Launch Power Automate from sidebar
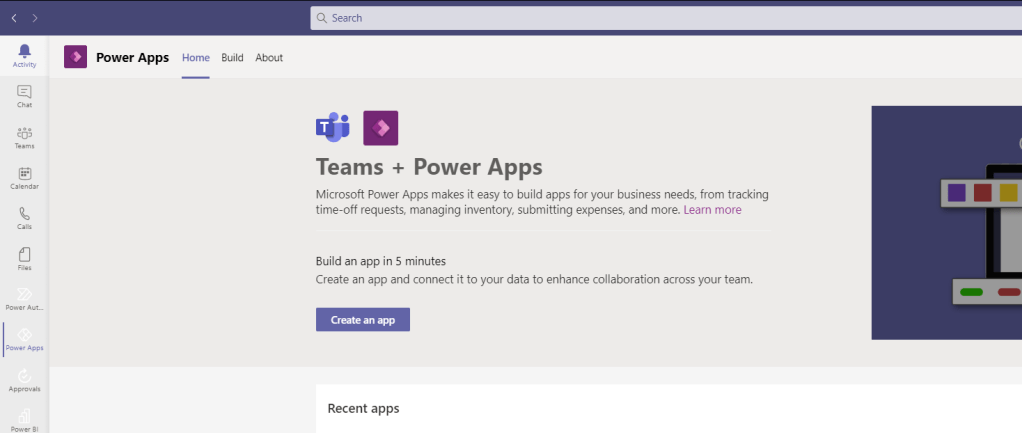 [x=24, y=299]
